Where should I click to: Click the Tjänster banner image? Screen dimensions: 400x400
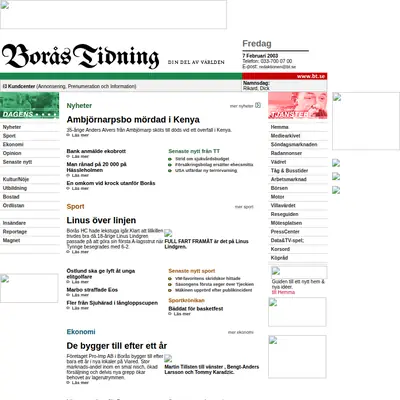(298, 105)
